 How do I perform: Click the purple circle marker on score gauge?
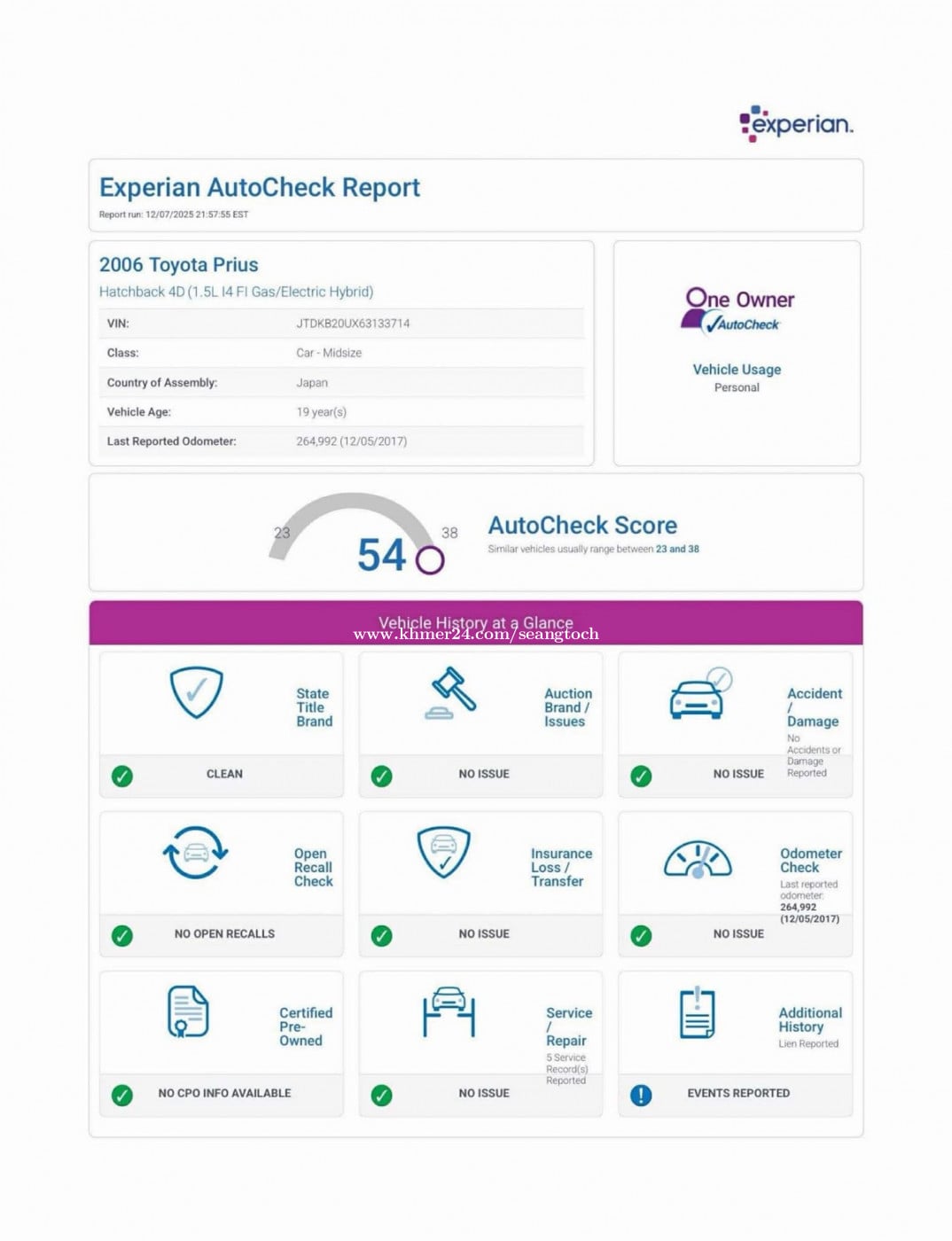point(430,560)
